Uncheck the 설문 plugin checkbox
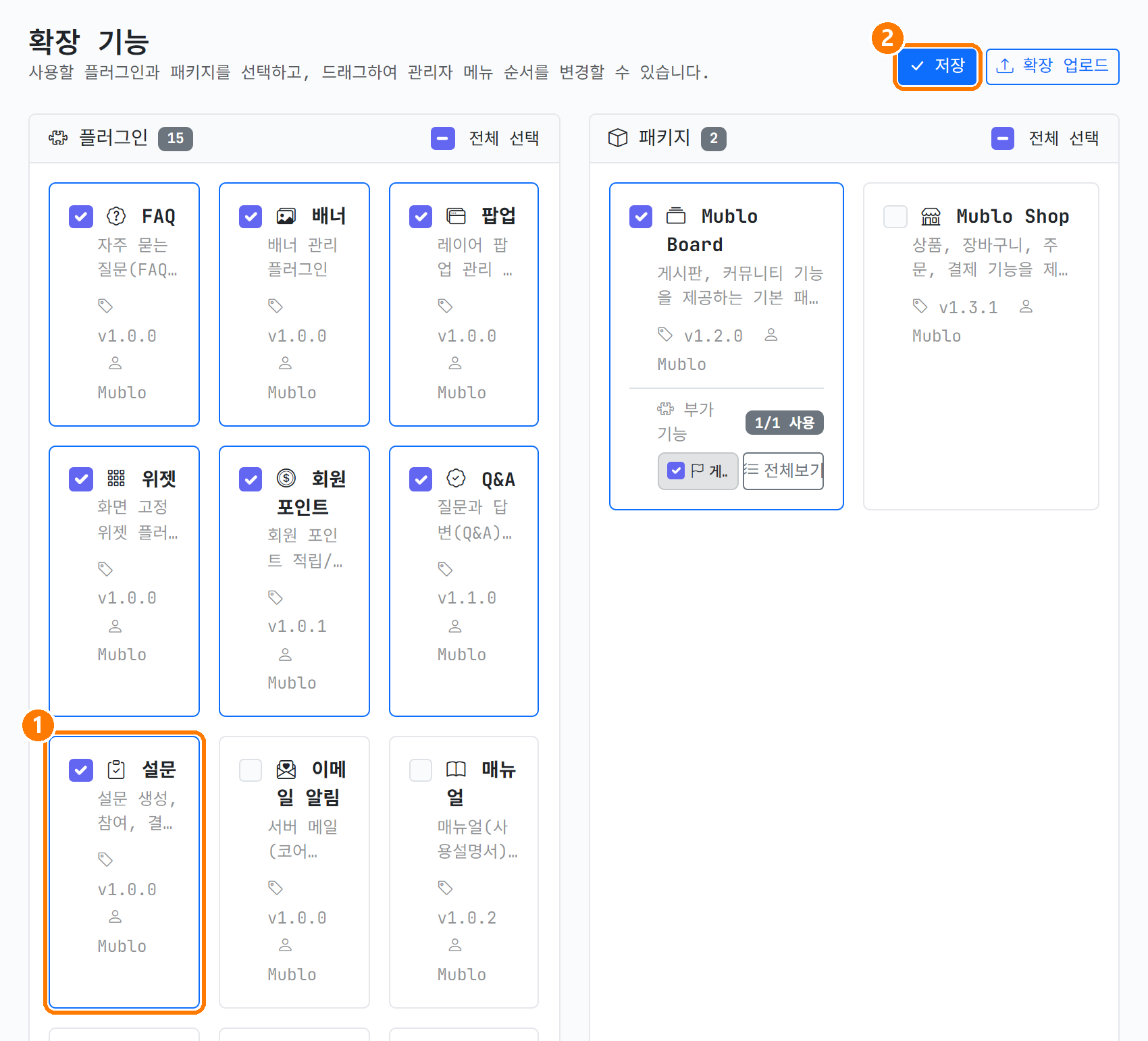Screen dimensions: 1148x1041 coord(81,770)
